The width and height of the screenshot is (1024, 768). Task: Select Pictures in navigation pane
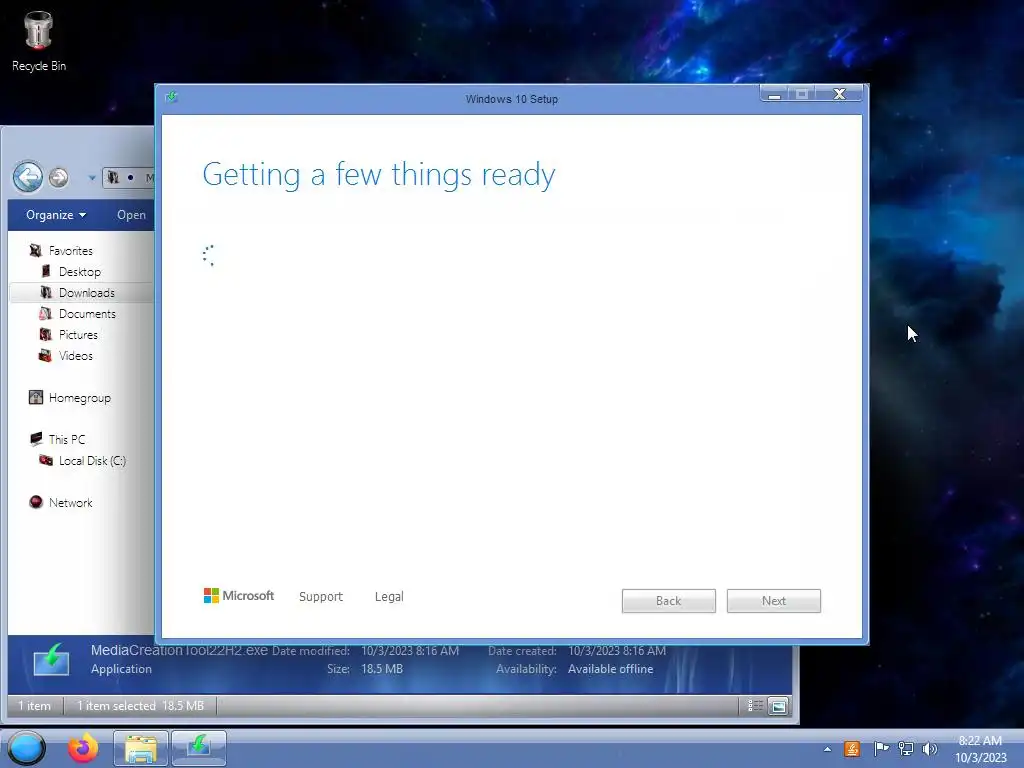pos(78,334)
